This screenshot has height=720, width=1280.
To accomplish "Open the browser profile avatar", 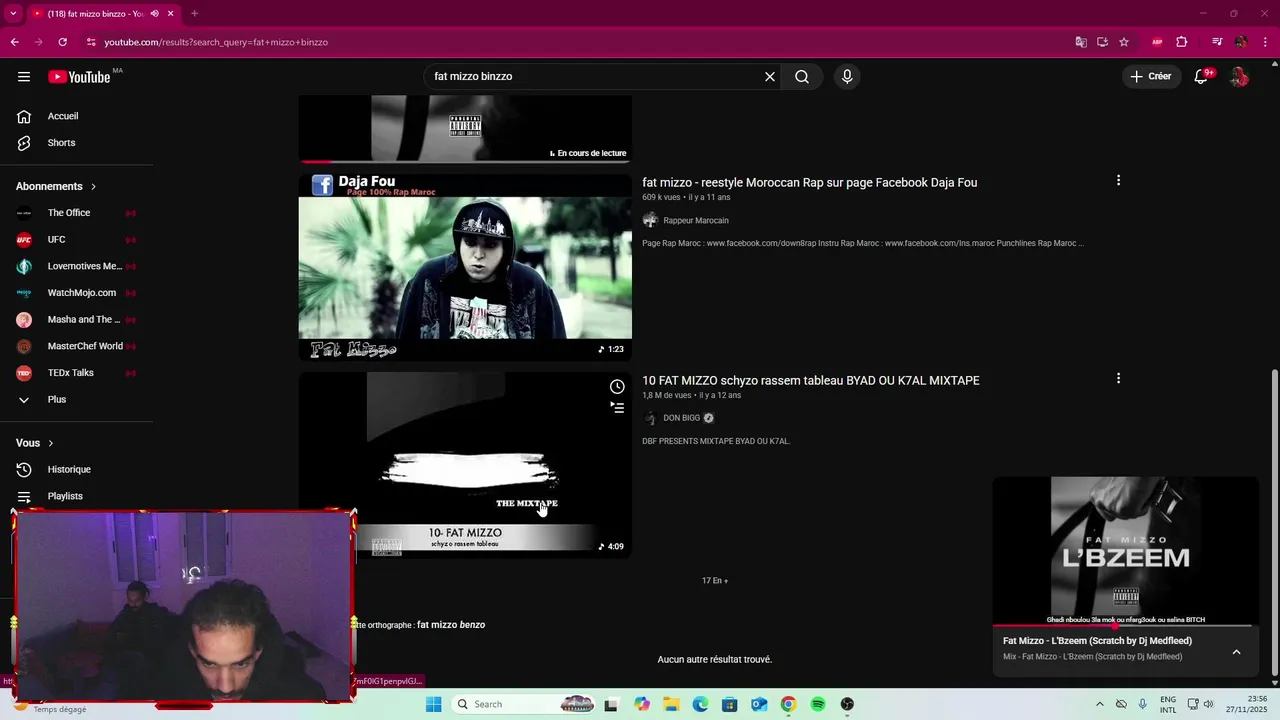I will pyautogui.click(x=1241, y=42).
